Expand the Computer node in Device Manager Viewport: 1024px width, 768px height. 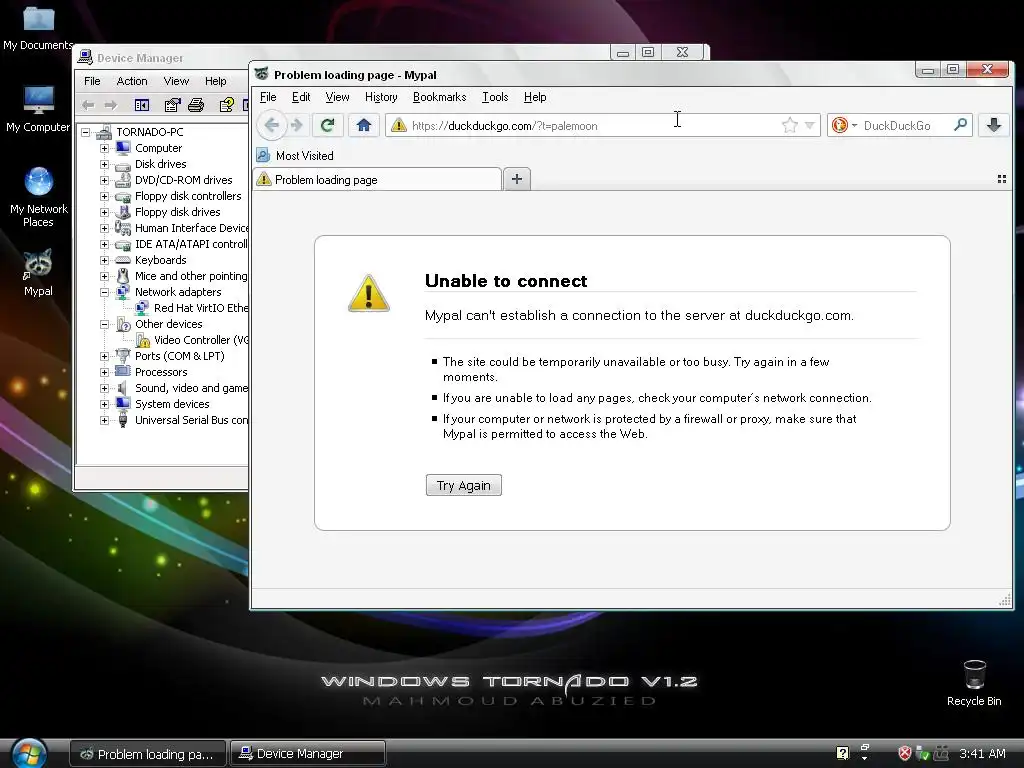point(104,148)
